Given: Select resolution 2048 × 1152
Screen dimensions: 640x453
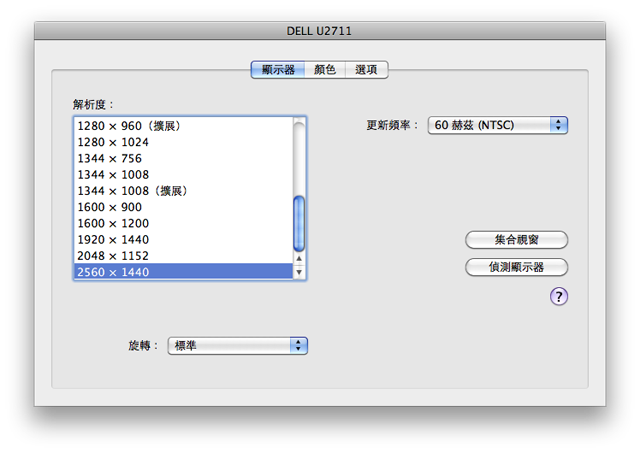Looking at the screenshot, I should (x=183, y=256).
